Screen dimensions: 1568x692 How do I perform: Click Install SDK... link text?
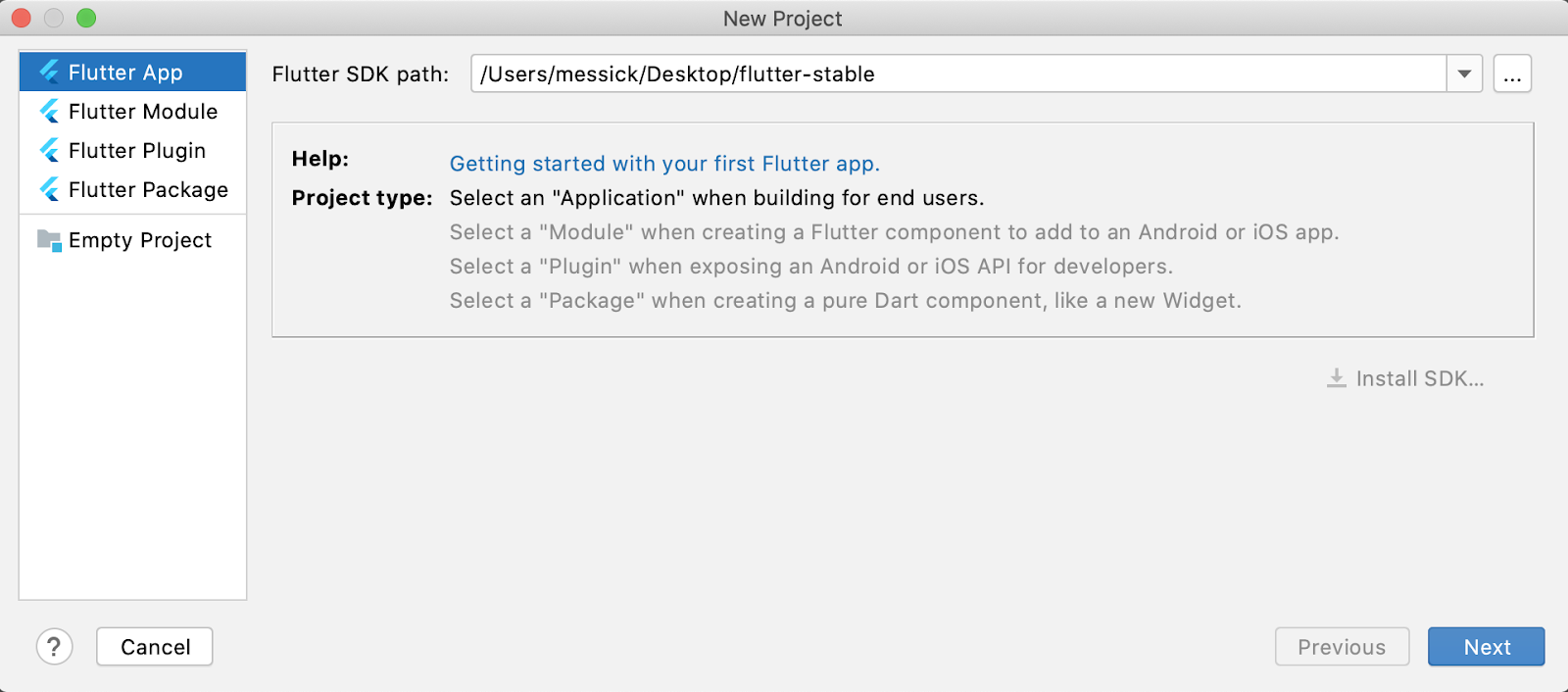[x=1419, y=379]
